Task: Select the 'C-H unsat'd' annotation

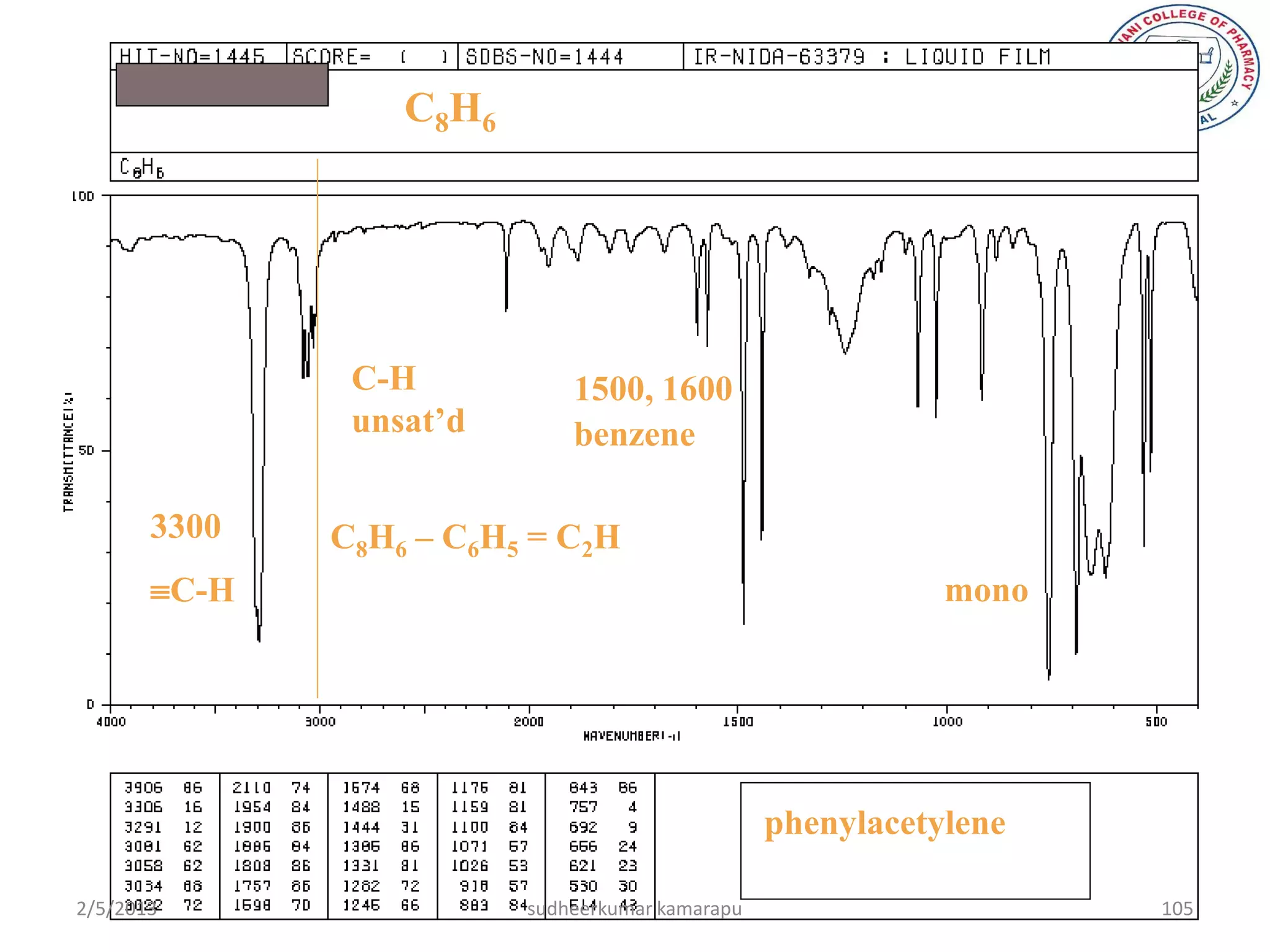Action: click(x=408, y=399)
